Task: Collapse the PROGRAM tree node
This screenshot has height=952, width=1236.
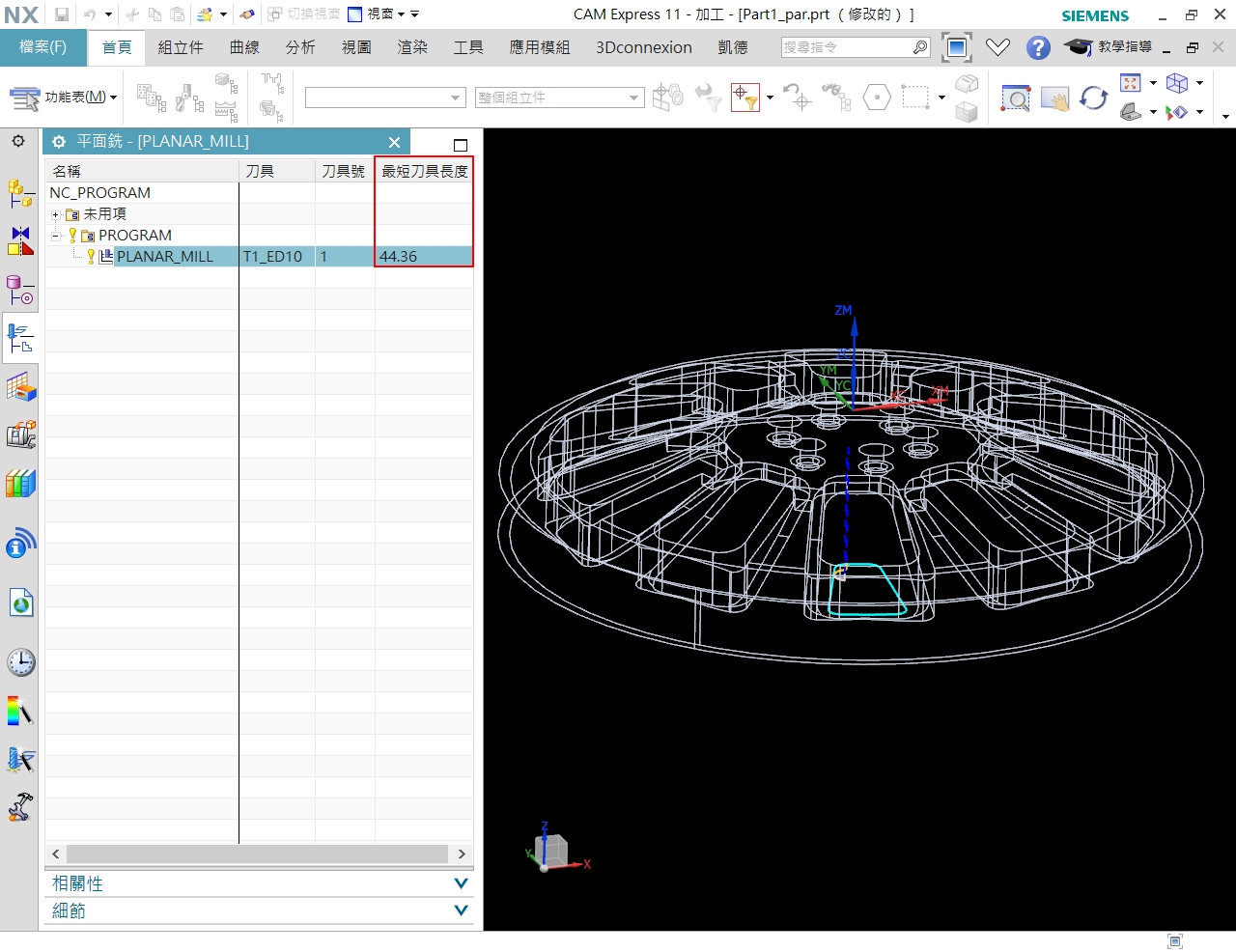Action: point(56,236)
